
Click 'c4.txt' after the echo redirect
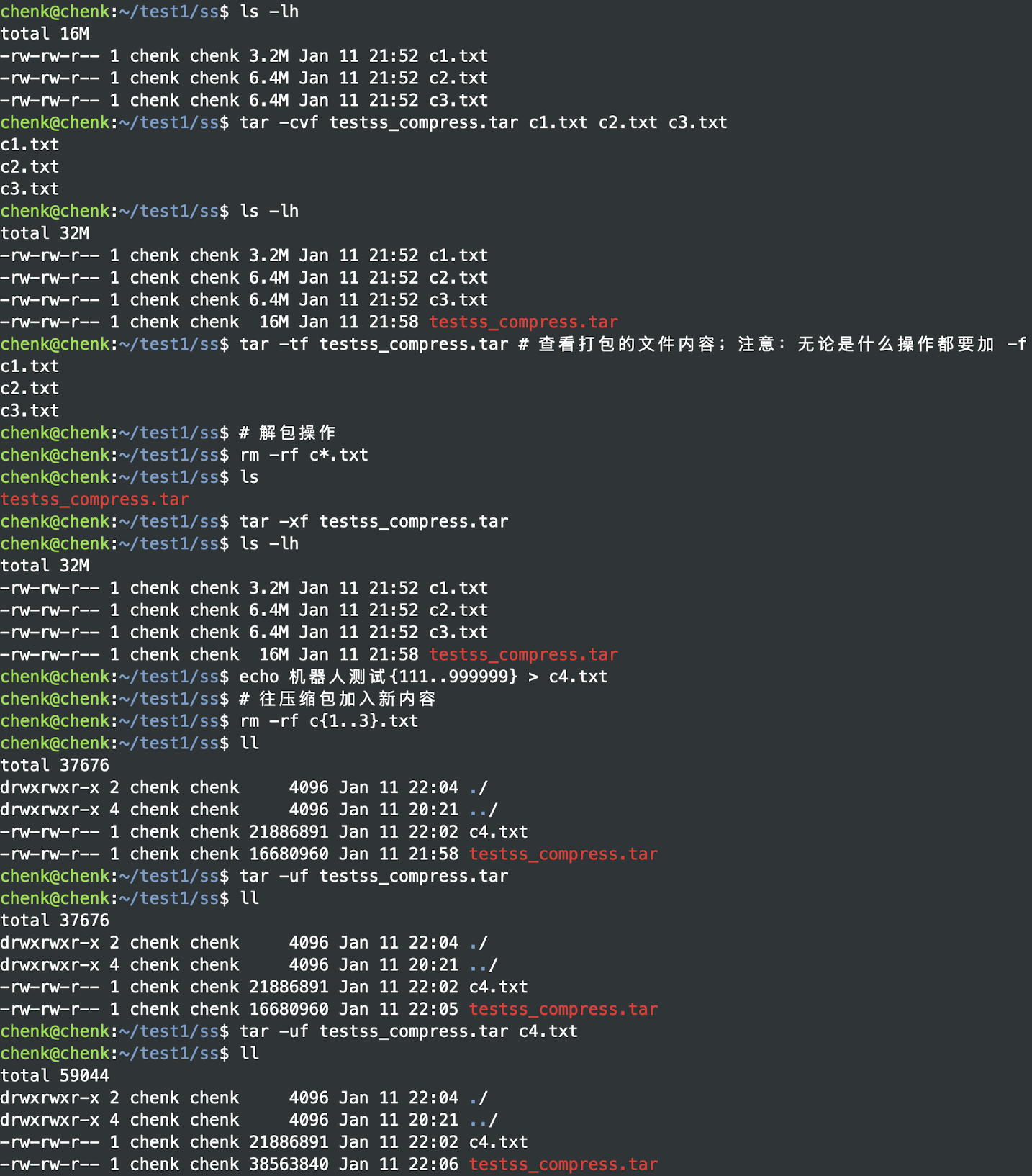tap(578, 677)
